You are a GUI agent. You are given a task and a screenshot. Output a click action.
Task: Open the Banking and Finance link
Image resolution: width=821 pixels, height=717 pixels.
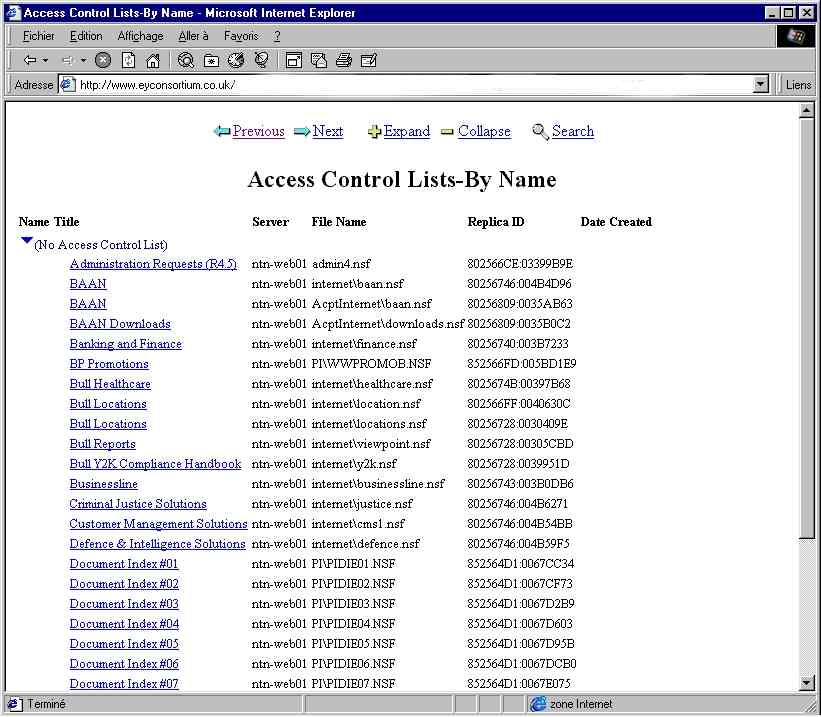pos(126,344)
